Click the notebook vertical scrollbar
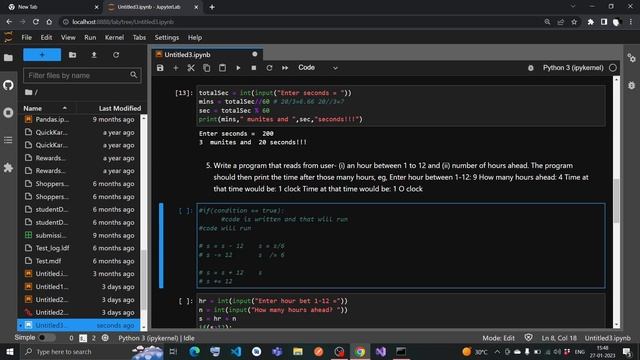The image size is (640, 360). point(616,202)
